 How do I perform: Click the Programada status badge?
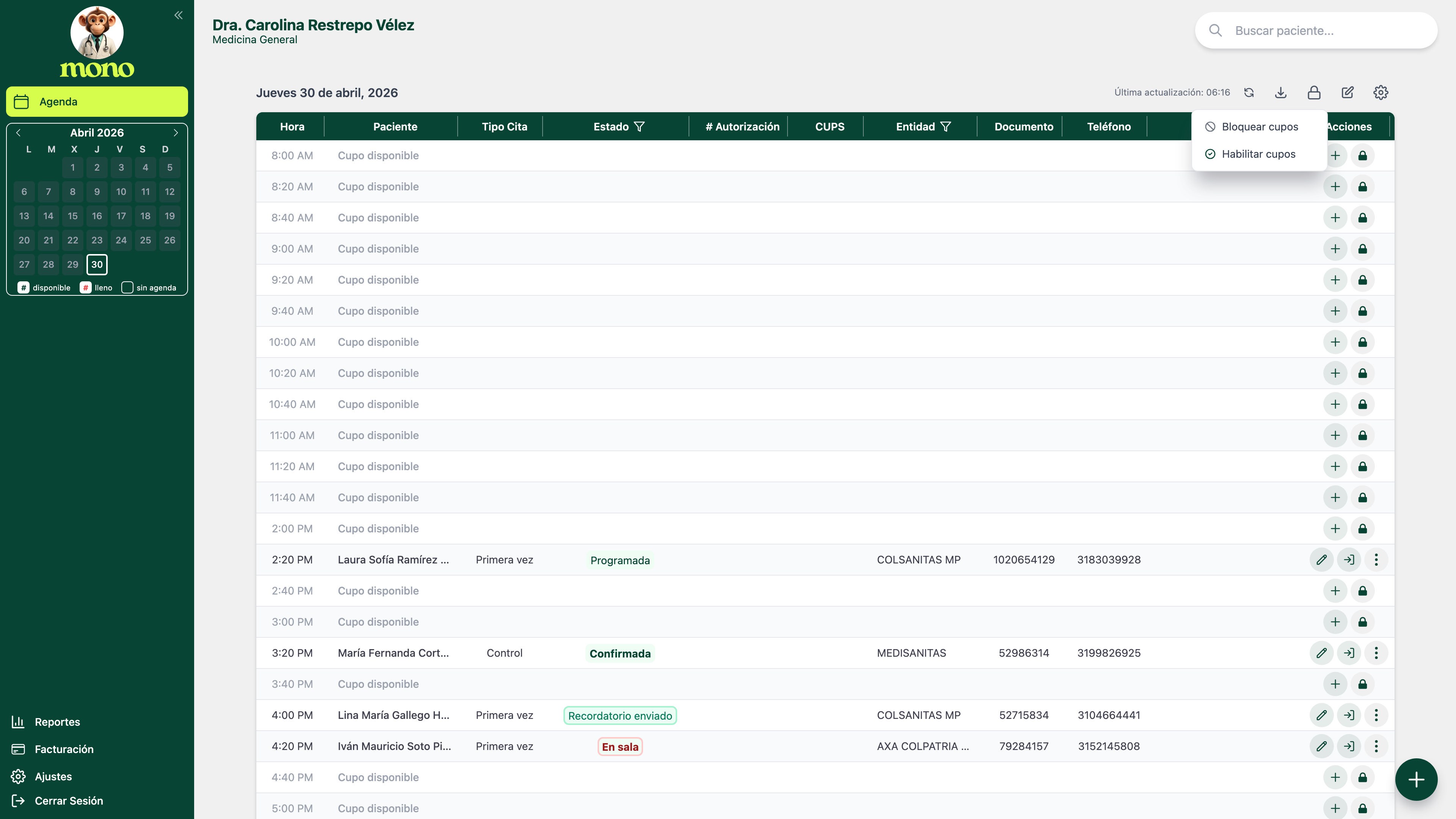tap(620, 560)
